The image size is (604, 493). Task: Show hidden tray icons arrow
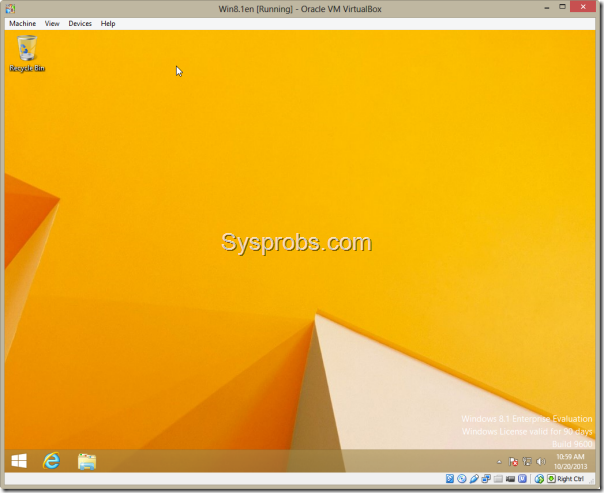click(x=499, y=461)
